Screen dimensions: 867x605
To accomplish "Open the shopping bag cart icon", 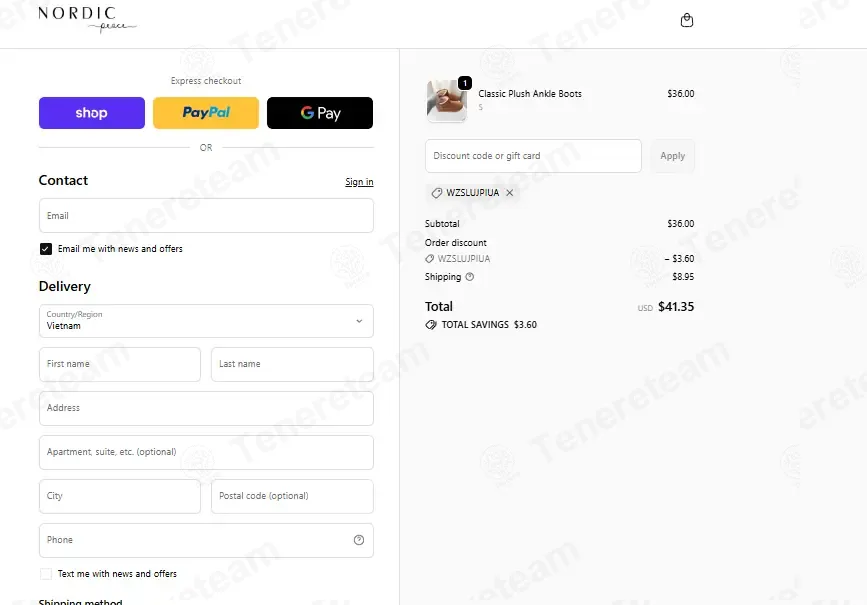I will (687, 20).
